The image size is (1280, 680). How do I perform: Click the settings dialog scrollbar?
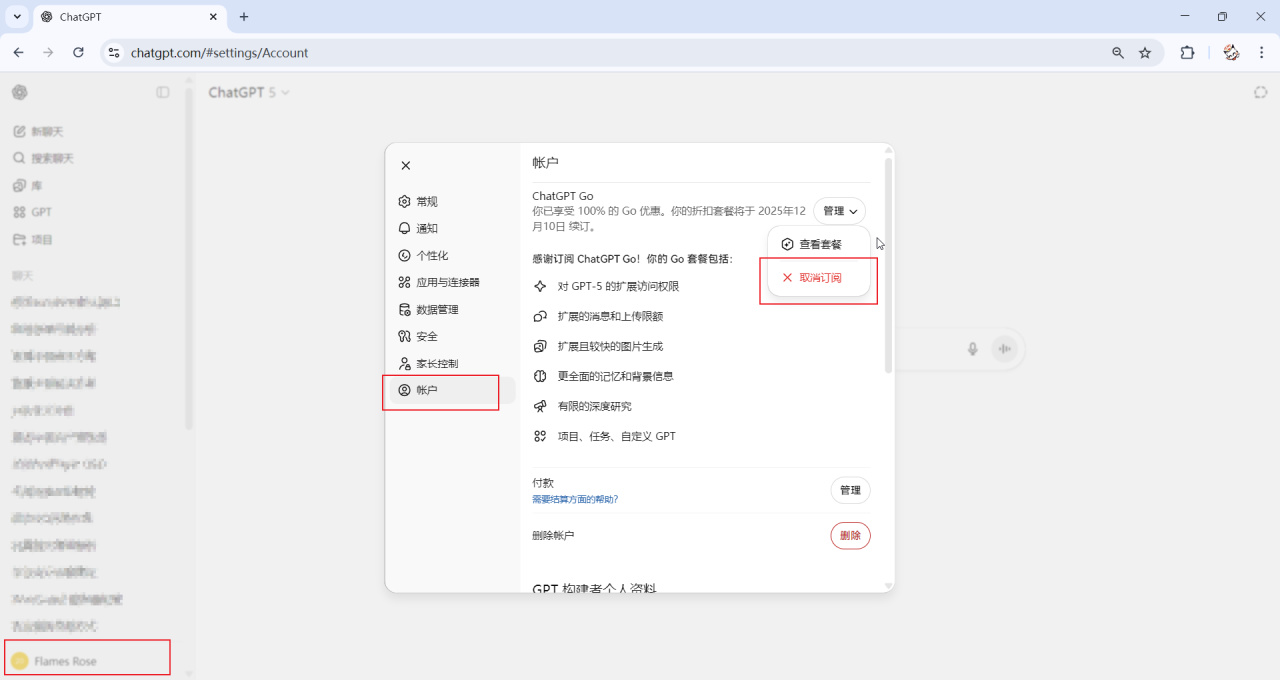tap(888, 264)
